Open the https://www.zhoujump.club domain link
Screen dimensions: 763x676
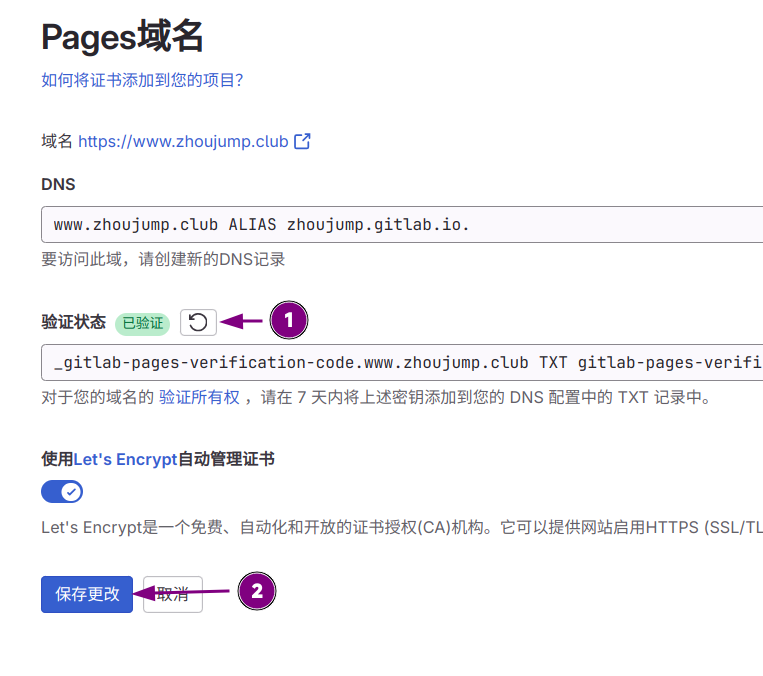[183, 141]
